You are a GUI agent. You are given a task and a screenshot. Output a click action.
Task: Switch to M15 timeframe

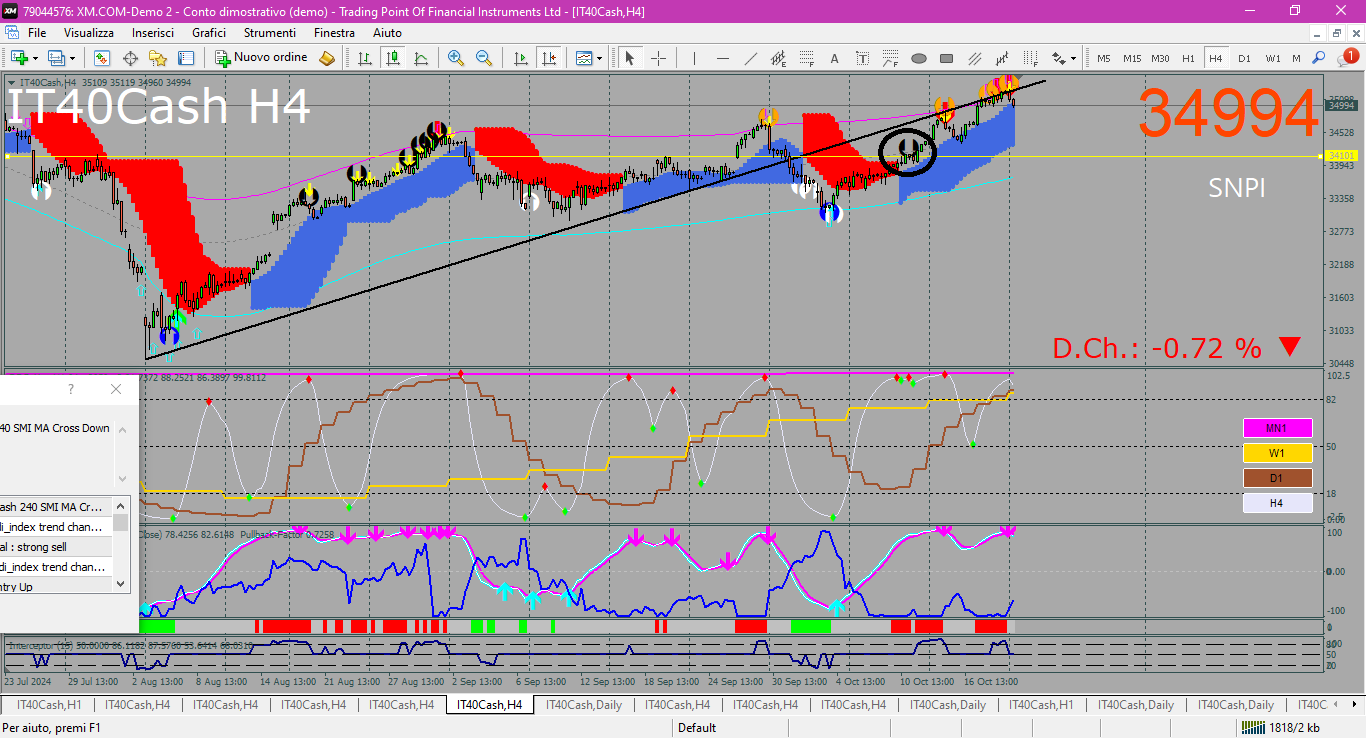point(1132,58)
